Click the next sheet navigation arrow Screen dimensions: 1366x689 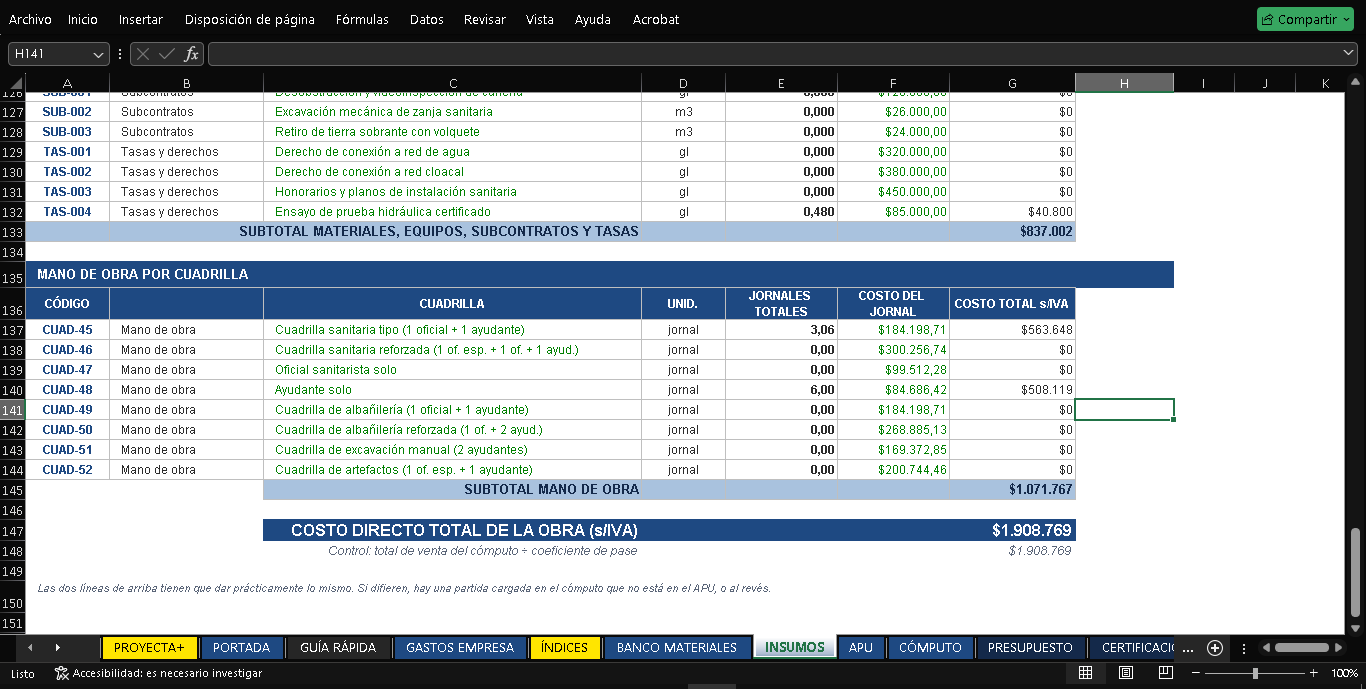tap(57, 648)
